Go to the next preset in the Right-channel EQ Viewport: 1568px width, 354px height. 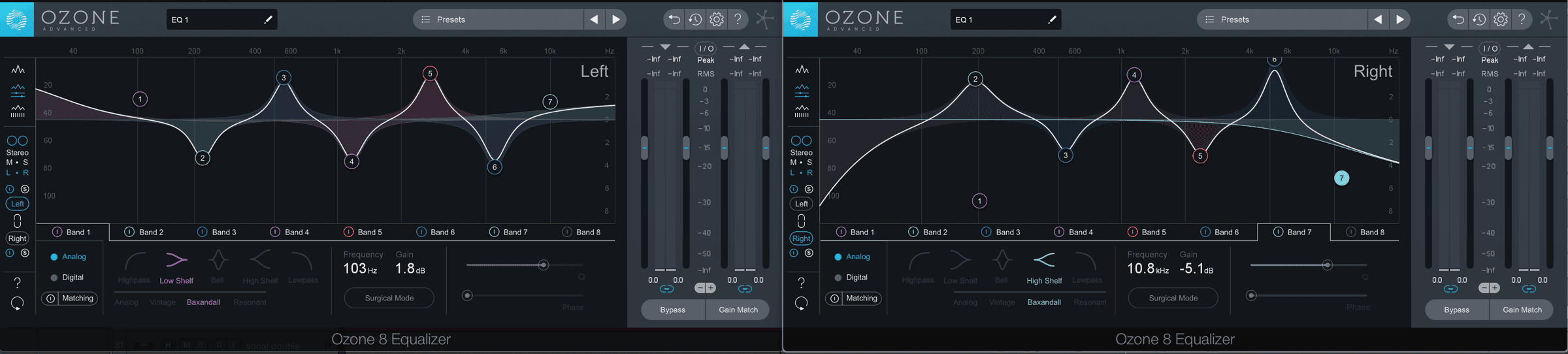pyautogui.click(x=1399, y=20)
